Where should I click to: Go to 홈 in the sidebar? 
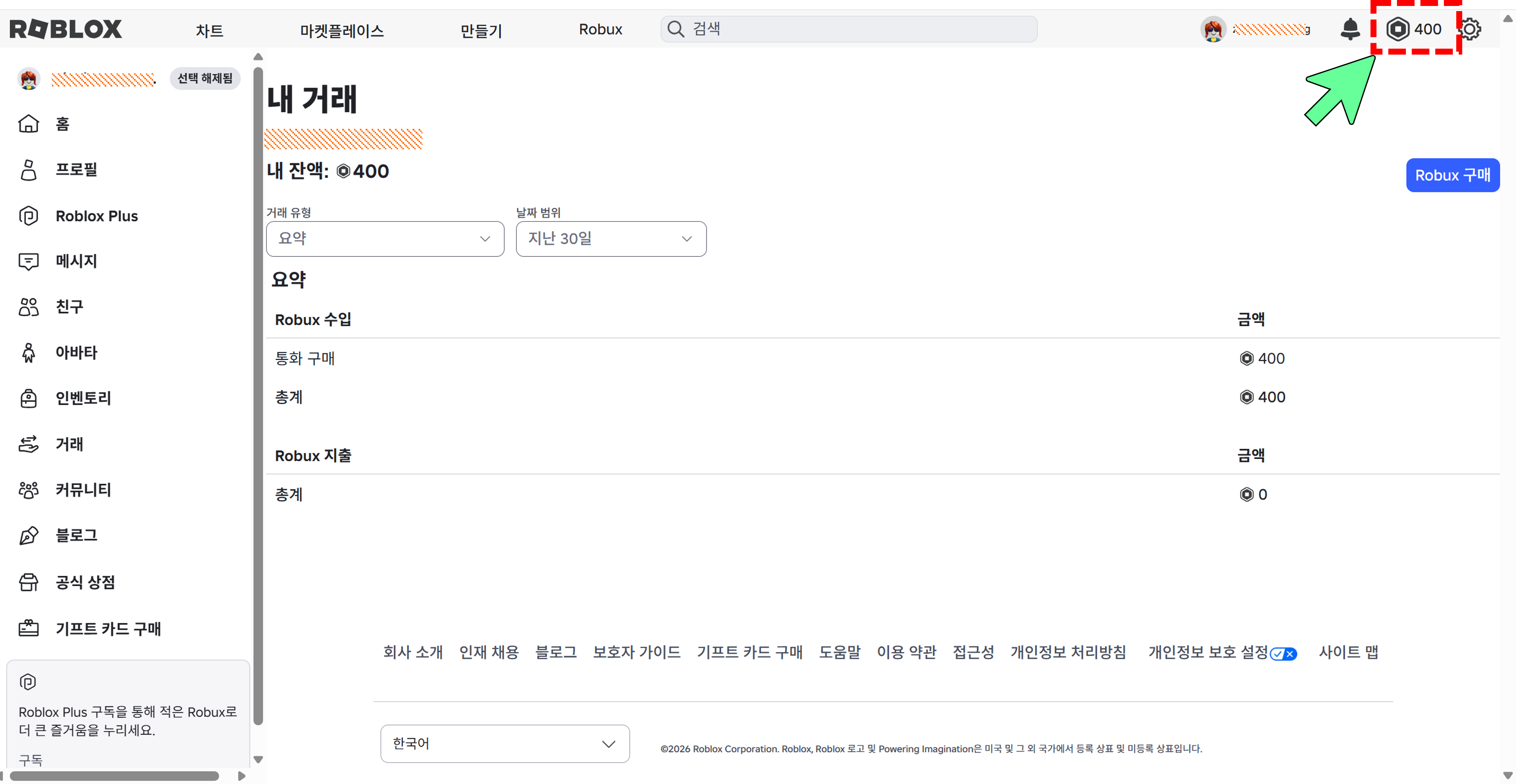click(62, 124)
